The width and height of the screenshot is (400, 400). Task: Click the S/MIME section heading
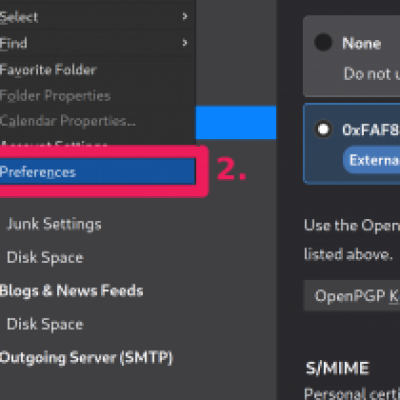coord(337,368)
